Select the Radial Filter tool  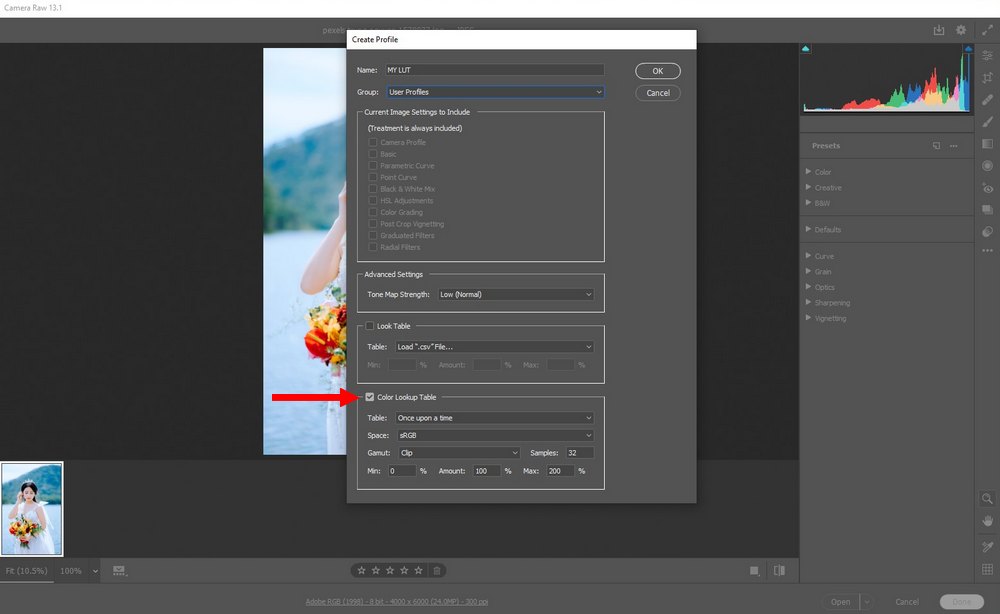point(987,166)
